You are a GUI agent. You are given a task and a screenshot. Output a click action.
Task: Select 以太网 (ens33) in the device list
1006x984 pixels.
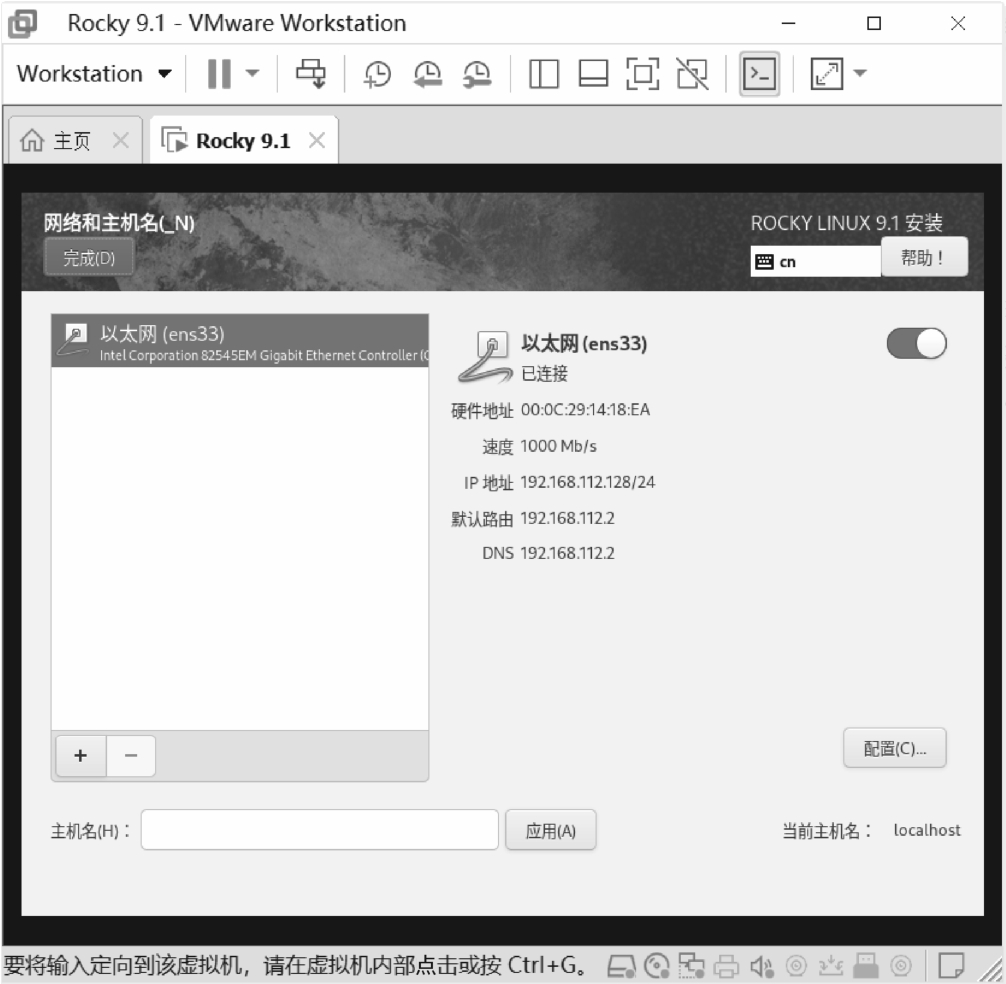[240, 341]
